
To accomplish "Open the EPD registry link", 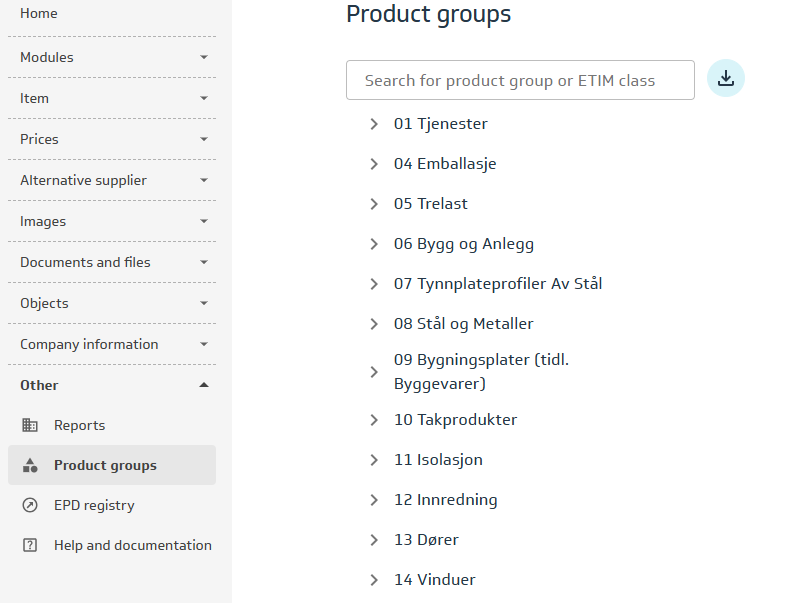I will click(94, 505).
